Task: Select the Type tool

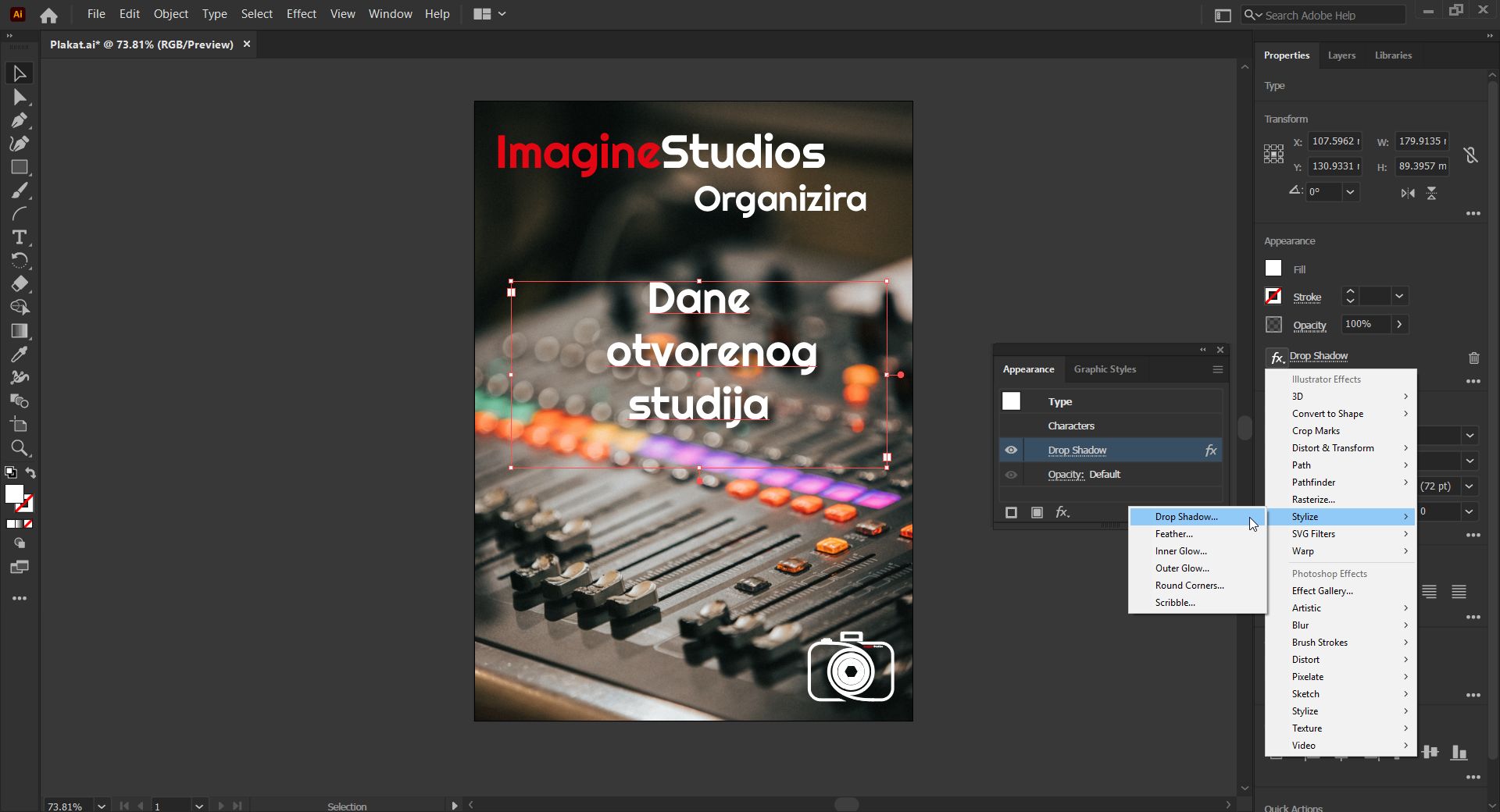Action: [x=20, y=237]
